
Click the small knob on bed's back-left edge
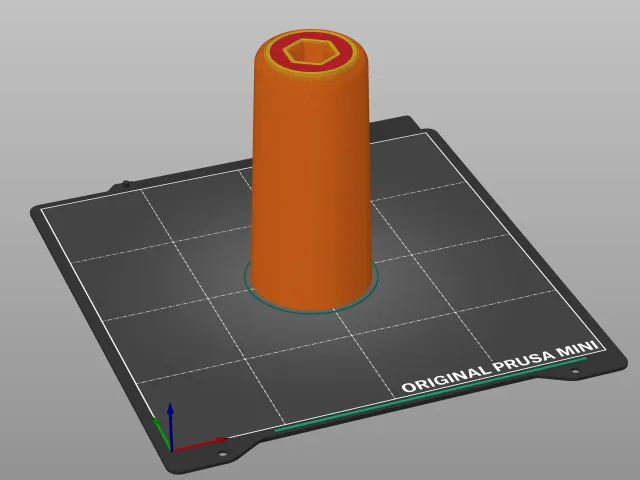(126, 184)
